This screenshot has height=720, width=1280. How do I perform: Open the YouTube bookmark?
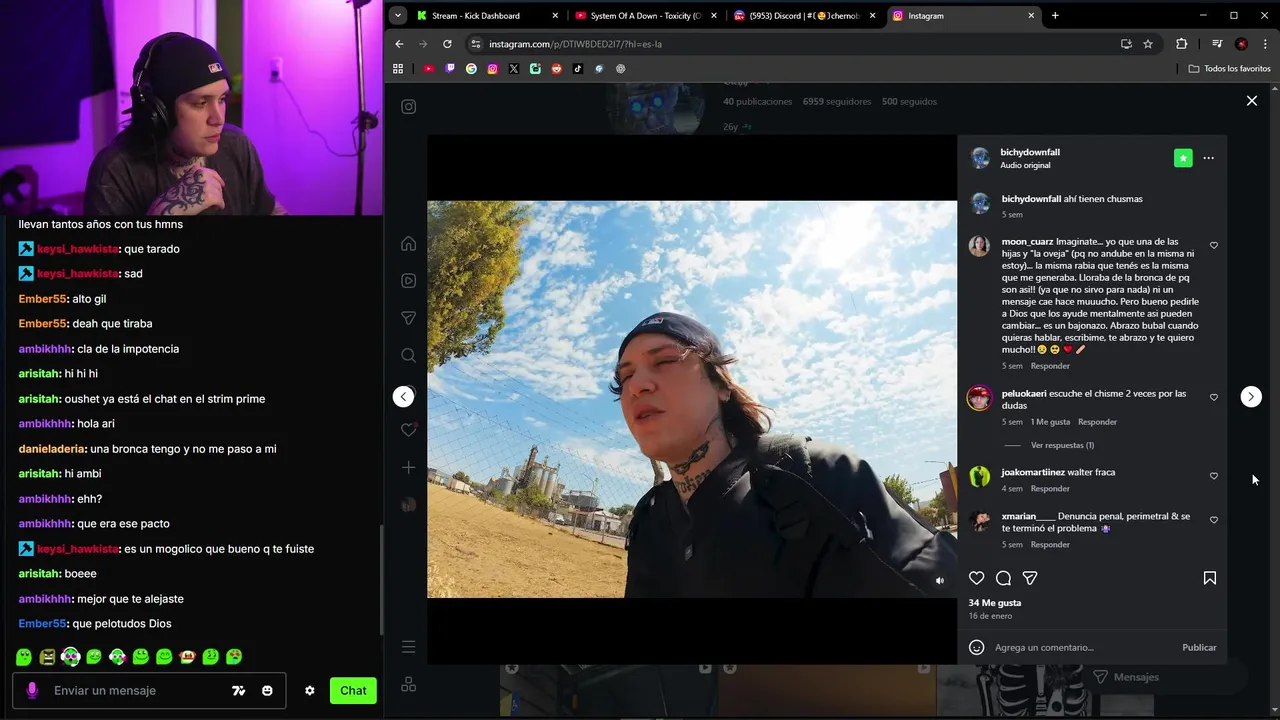(429, 69)
